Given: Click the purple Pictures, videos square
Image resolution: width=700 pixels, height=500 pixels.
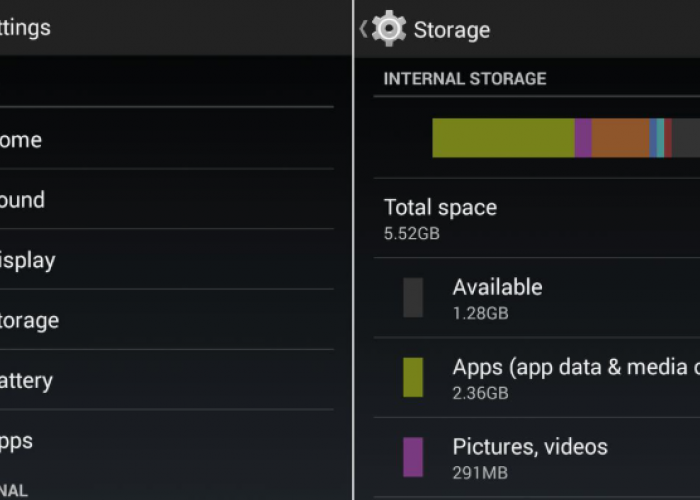Looking at the screenshot, I should click(x=413, y=457).
